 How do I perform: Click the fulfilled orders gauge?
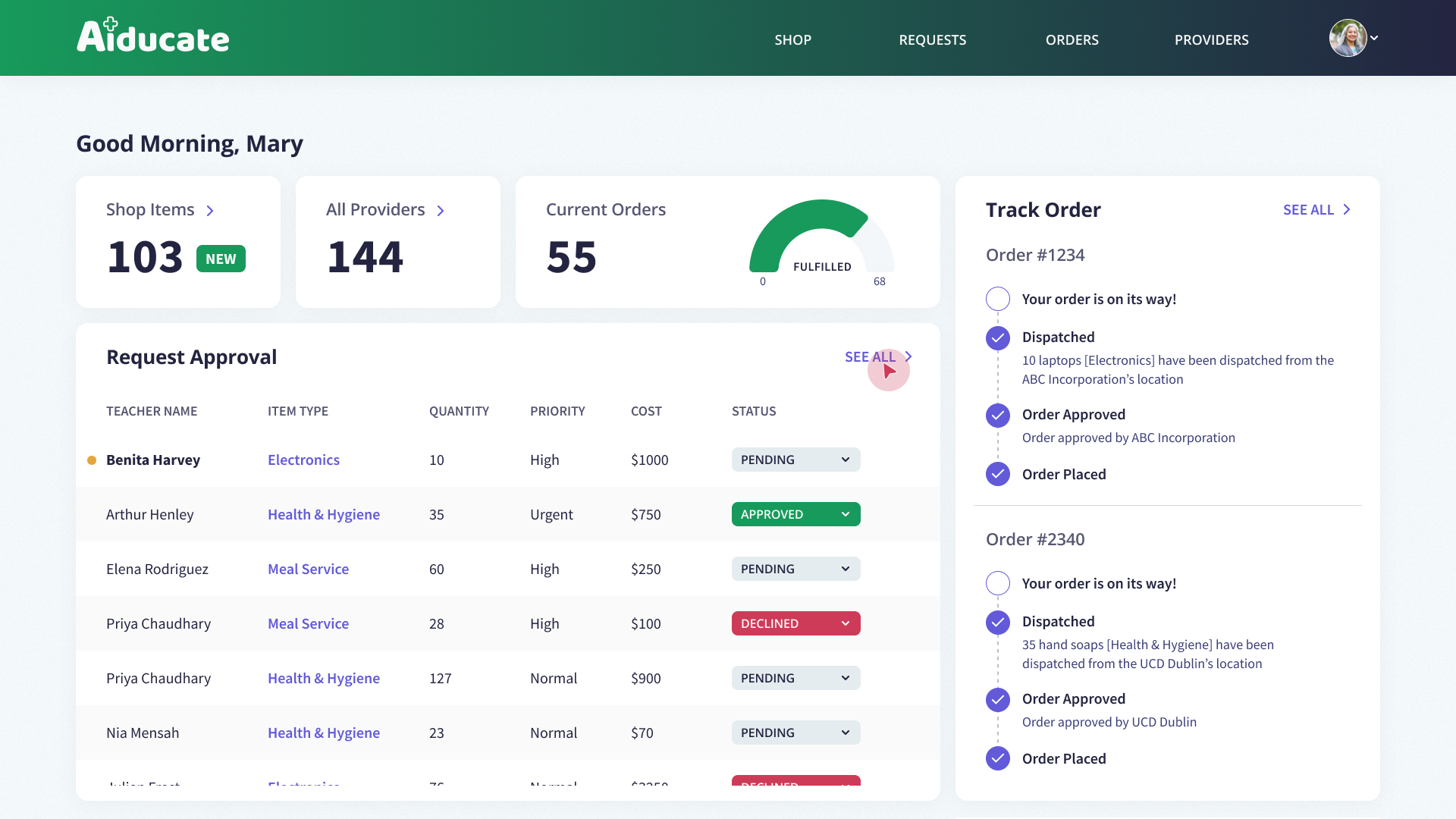tap(821, 236)
